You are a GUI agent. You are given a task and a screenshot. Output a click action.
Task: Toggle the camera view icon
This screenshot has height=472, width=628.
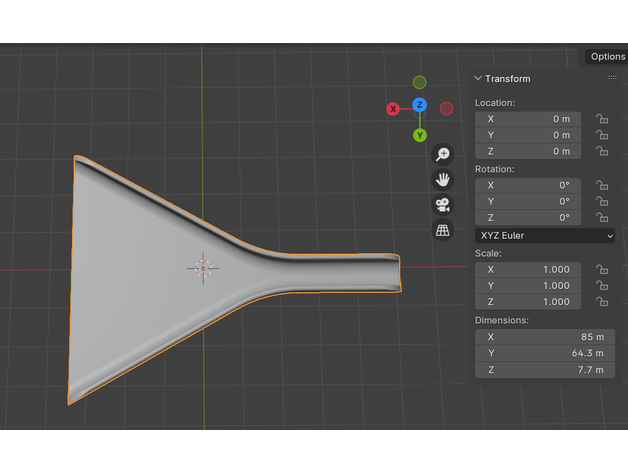coord(442,205)
